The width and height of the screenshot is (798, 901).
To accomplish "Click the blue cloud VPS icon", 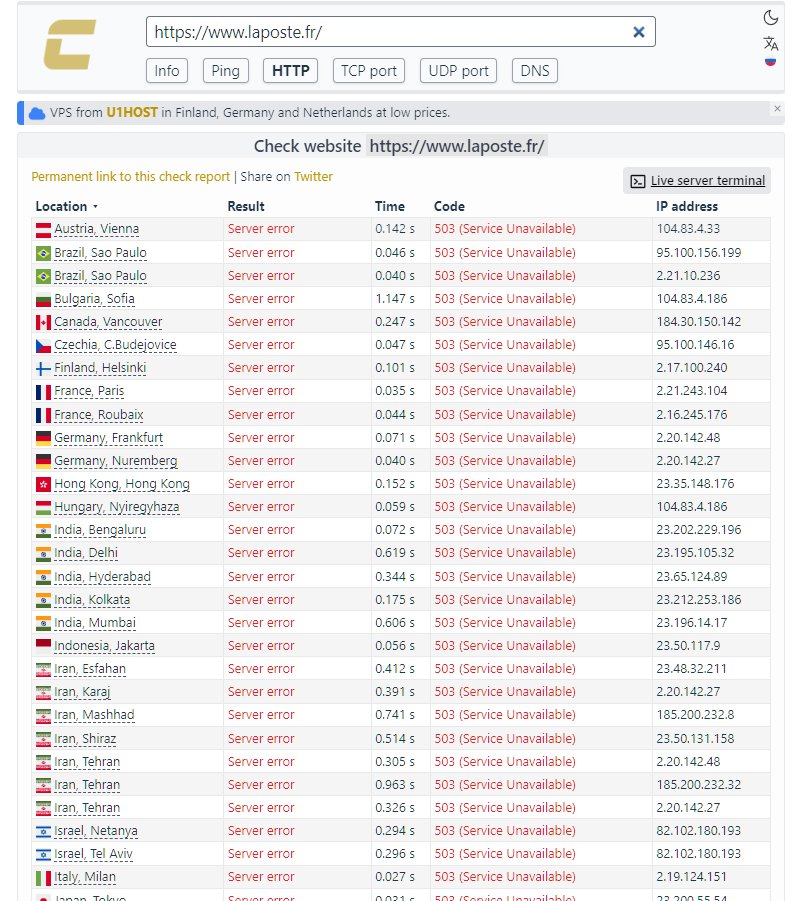I will tap(37, 113).
